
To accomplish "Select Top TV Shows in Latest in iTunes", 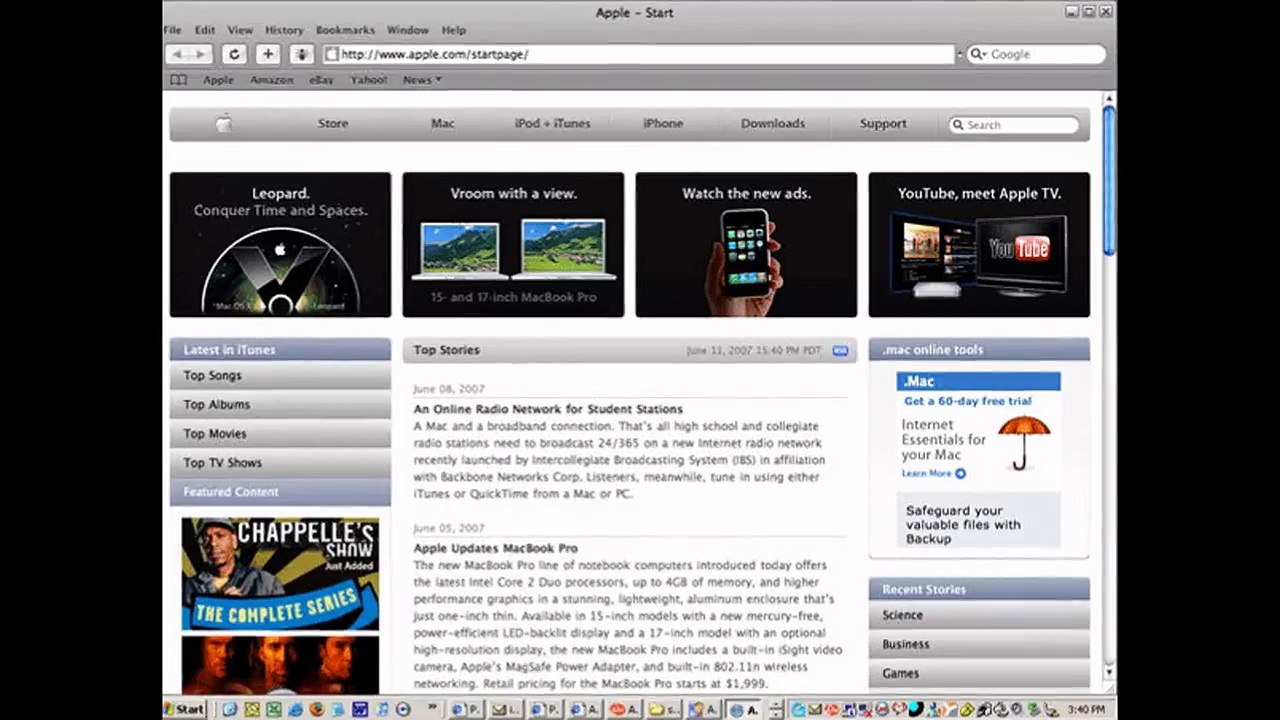I will (x=280, y=463).
